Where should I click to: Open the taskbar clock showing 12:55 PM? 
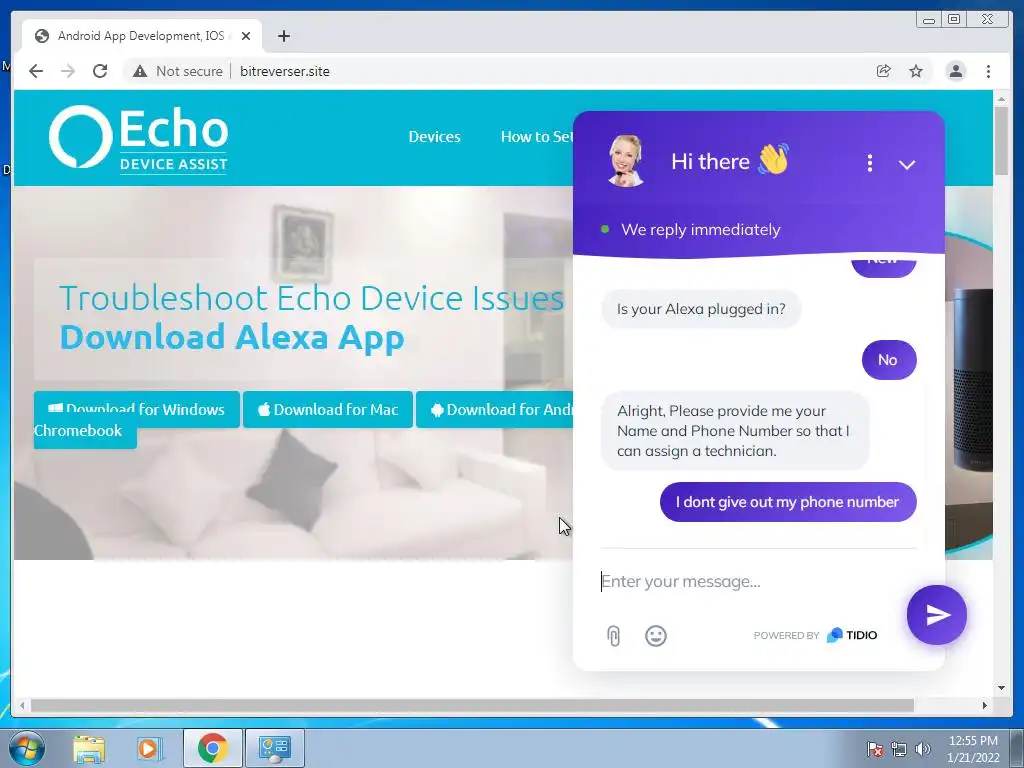point(973,749)
